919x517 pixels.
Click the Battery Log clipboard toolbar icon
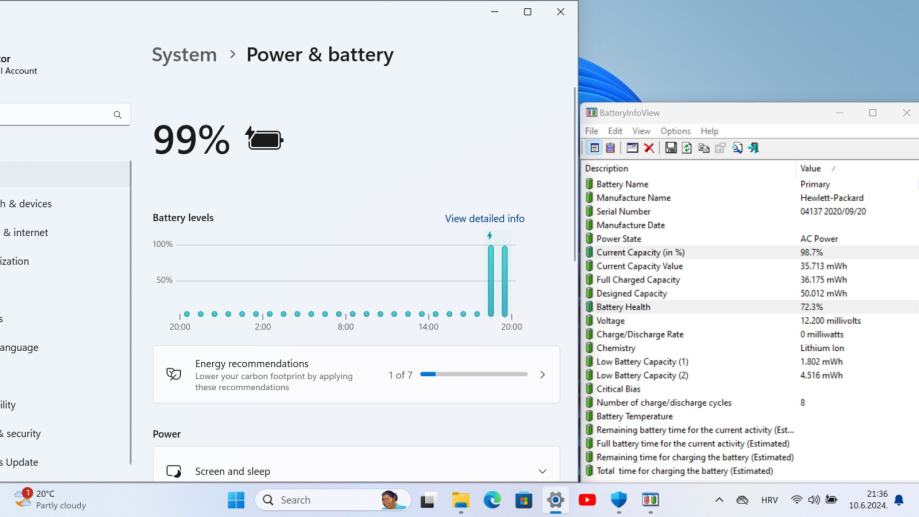tap(610, 148)
